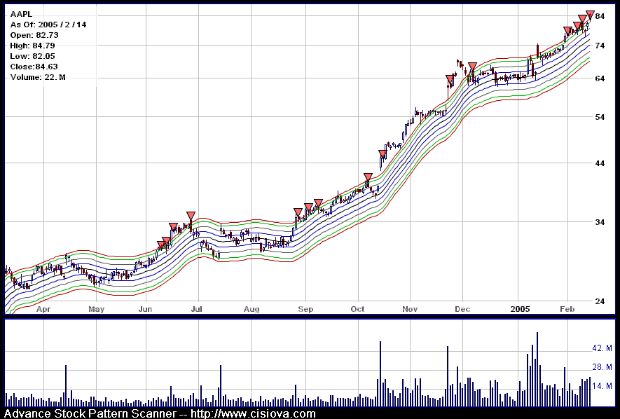The height and width of the screenshot is (419, 620).
Task: Select the Oct month label
Action: pos(358,309)
